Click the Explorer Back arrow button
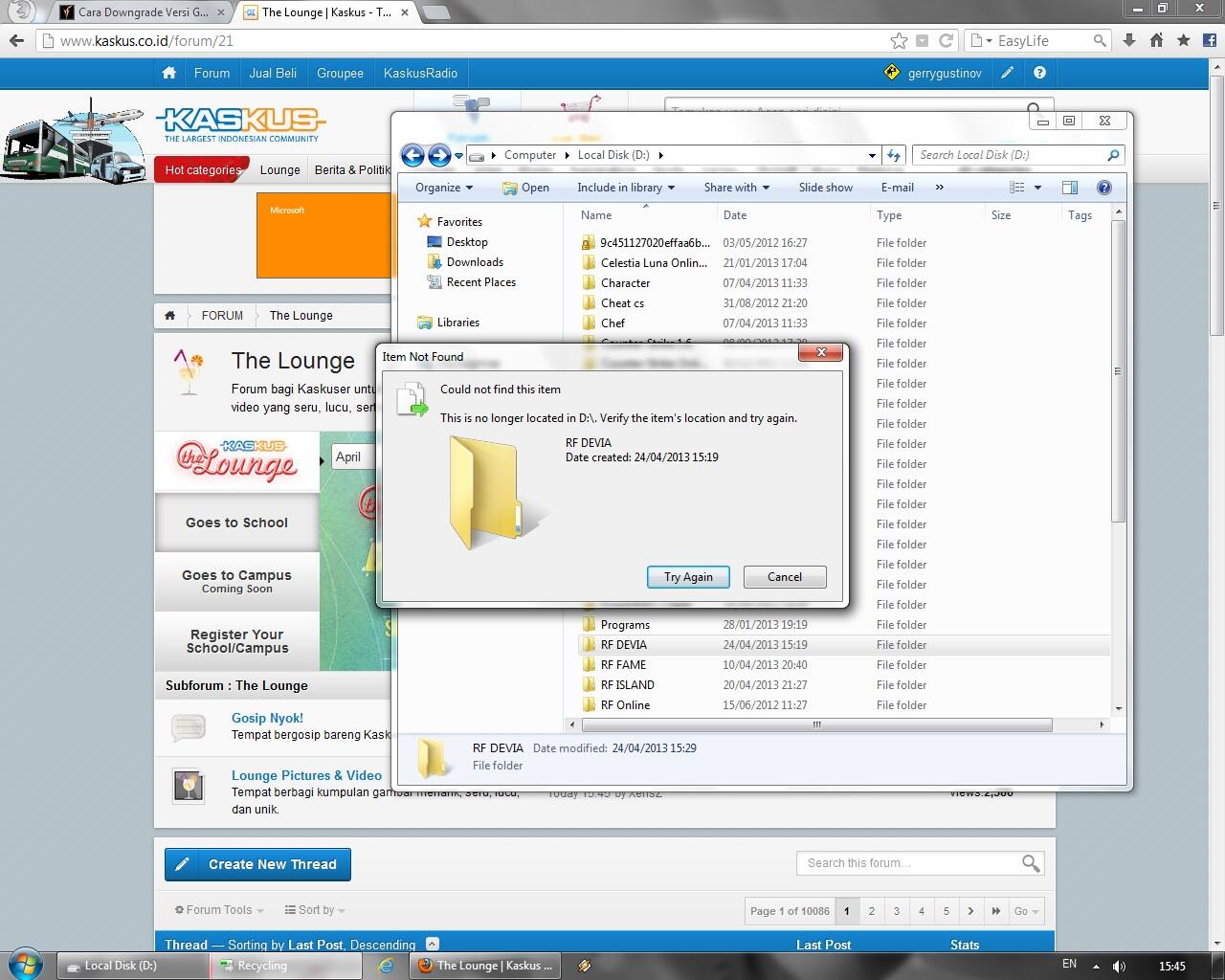 (x=412, y=155)
